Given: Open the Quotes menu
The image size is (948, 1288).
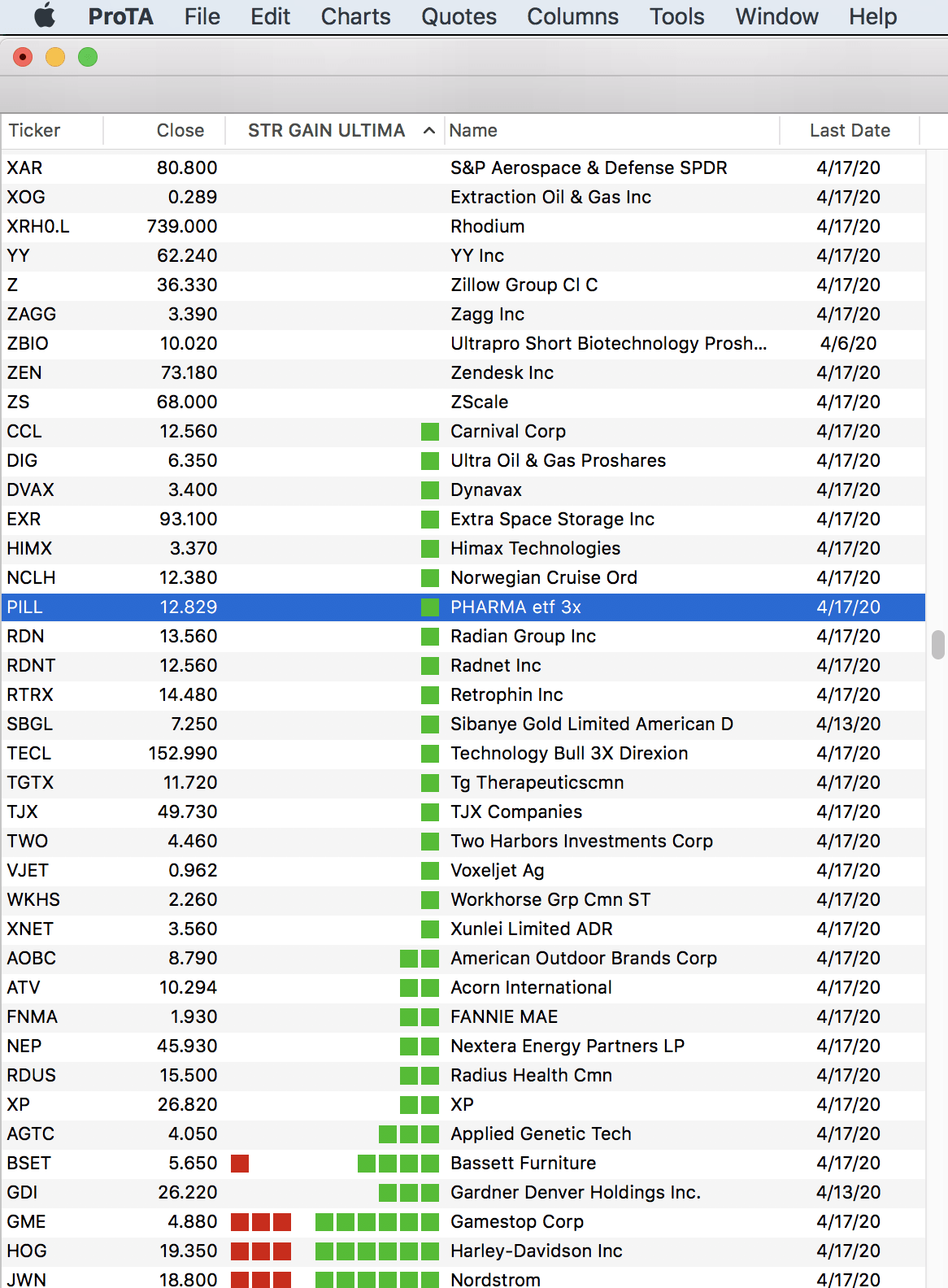Looking at the screenshot, I should tap(459, 16).
